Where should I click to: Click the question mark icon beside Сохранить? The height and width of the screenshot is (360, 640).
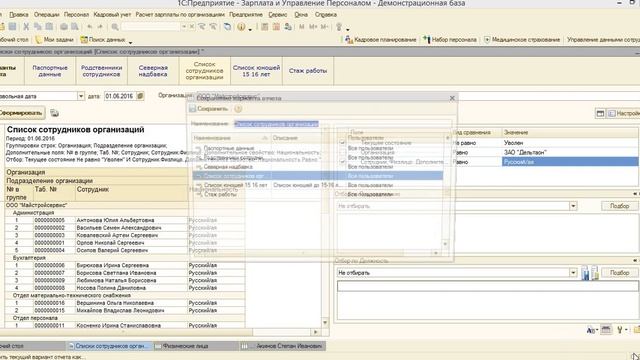point(238,109)
